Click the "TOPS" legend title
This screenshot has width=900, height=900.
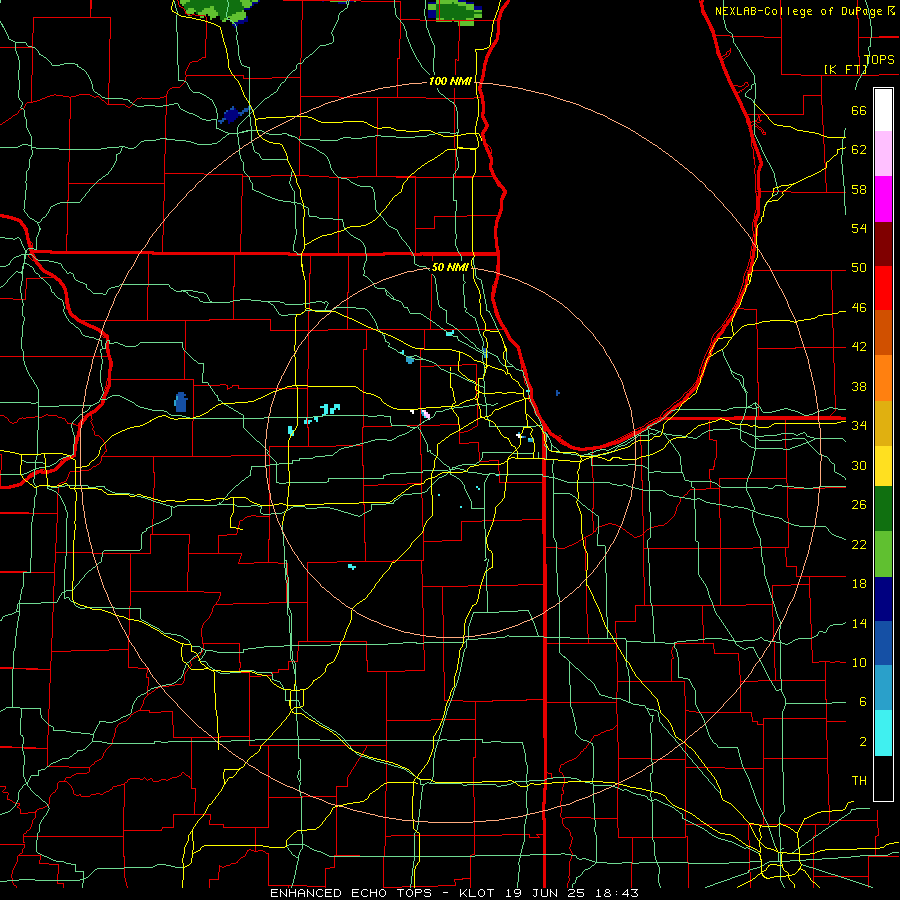[x=879, y=60]
